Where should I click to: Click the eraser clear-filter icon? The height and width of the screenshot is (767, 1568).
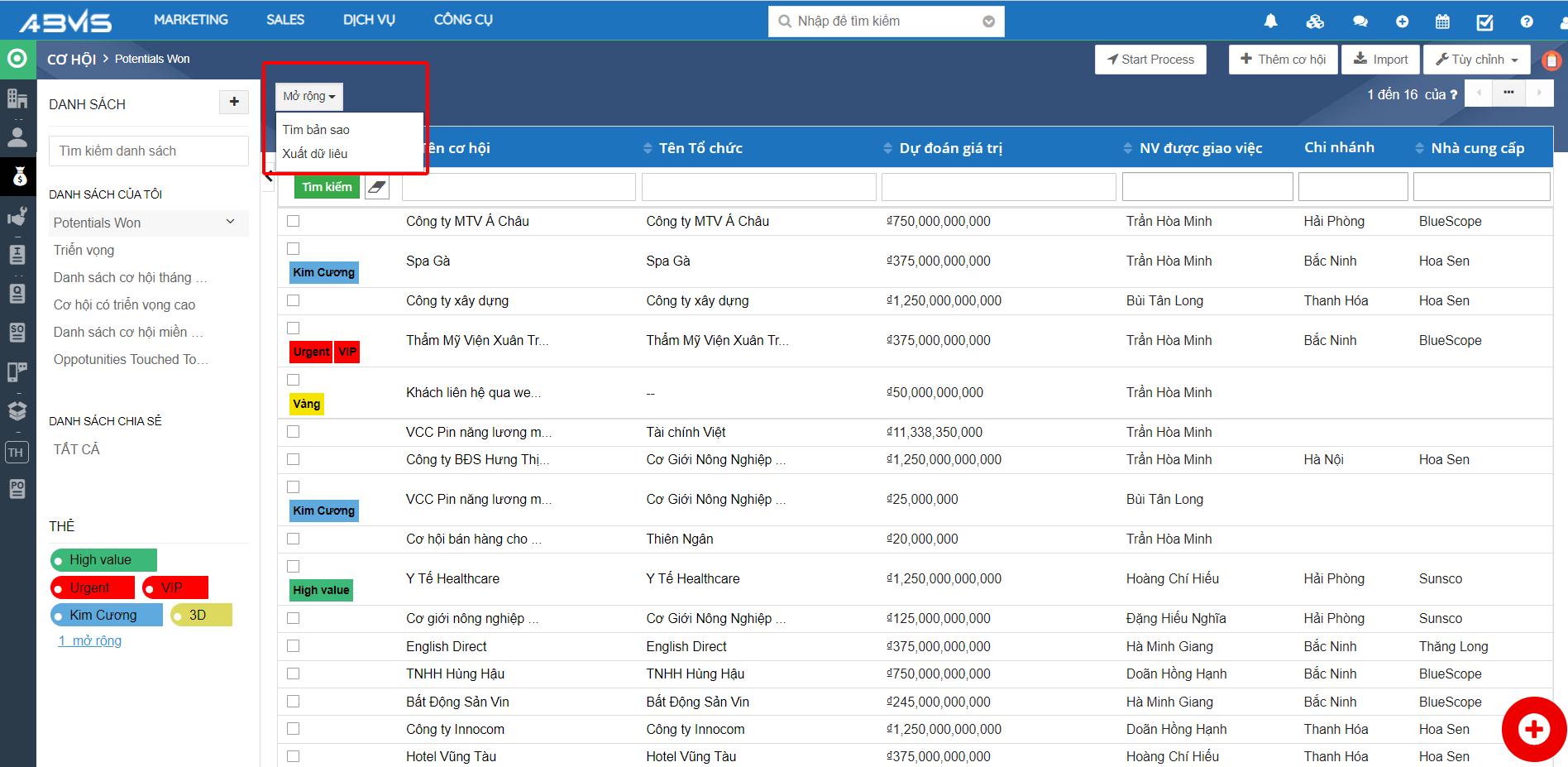[377, 187]
